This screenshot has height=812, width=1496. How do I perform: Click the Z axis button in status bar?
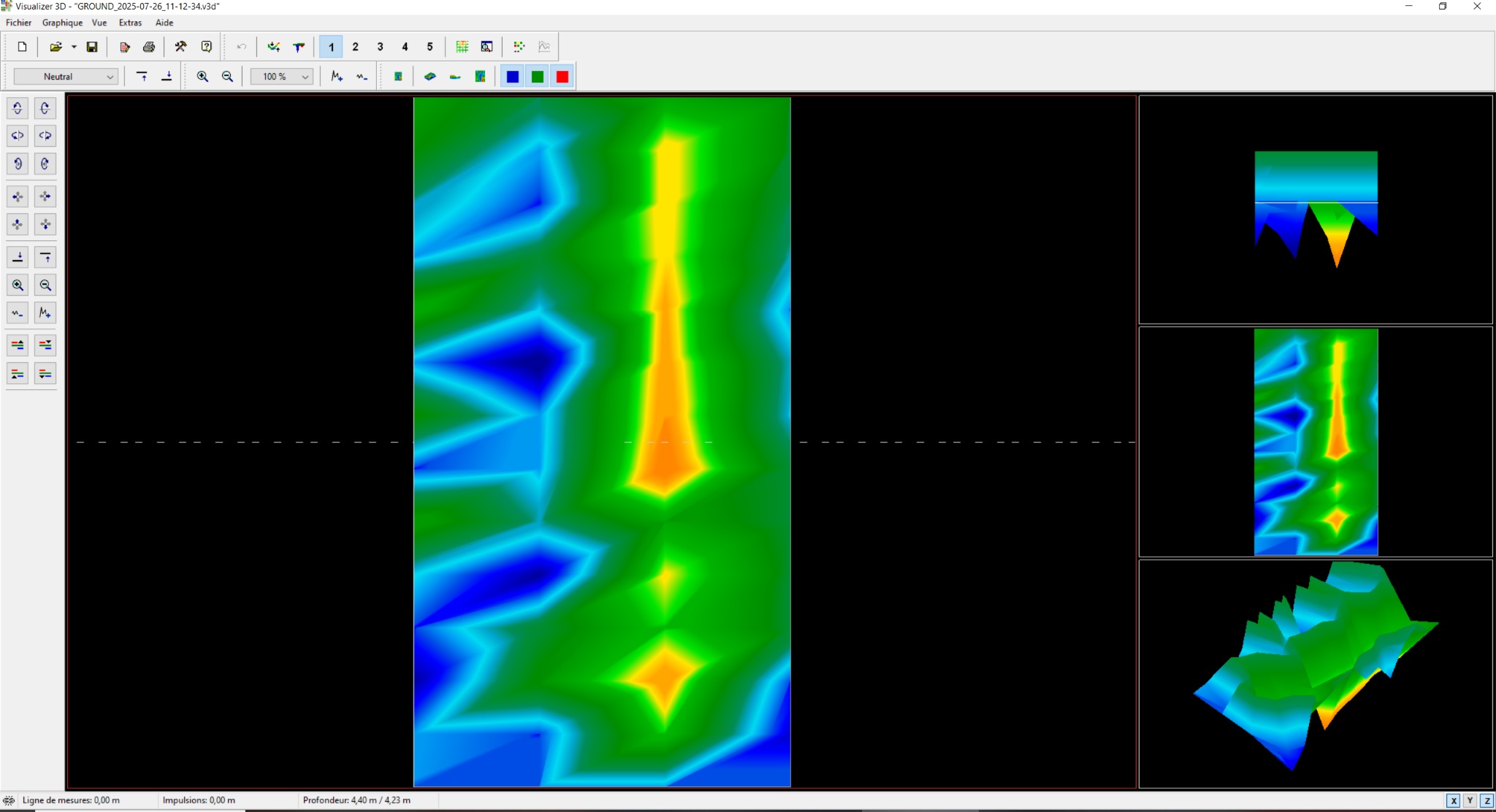point(1487,800)
